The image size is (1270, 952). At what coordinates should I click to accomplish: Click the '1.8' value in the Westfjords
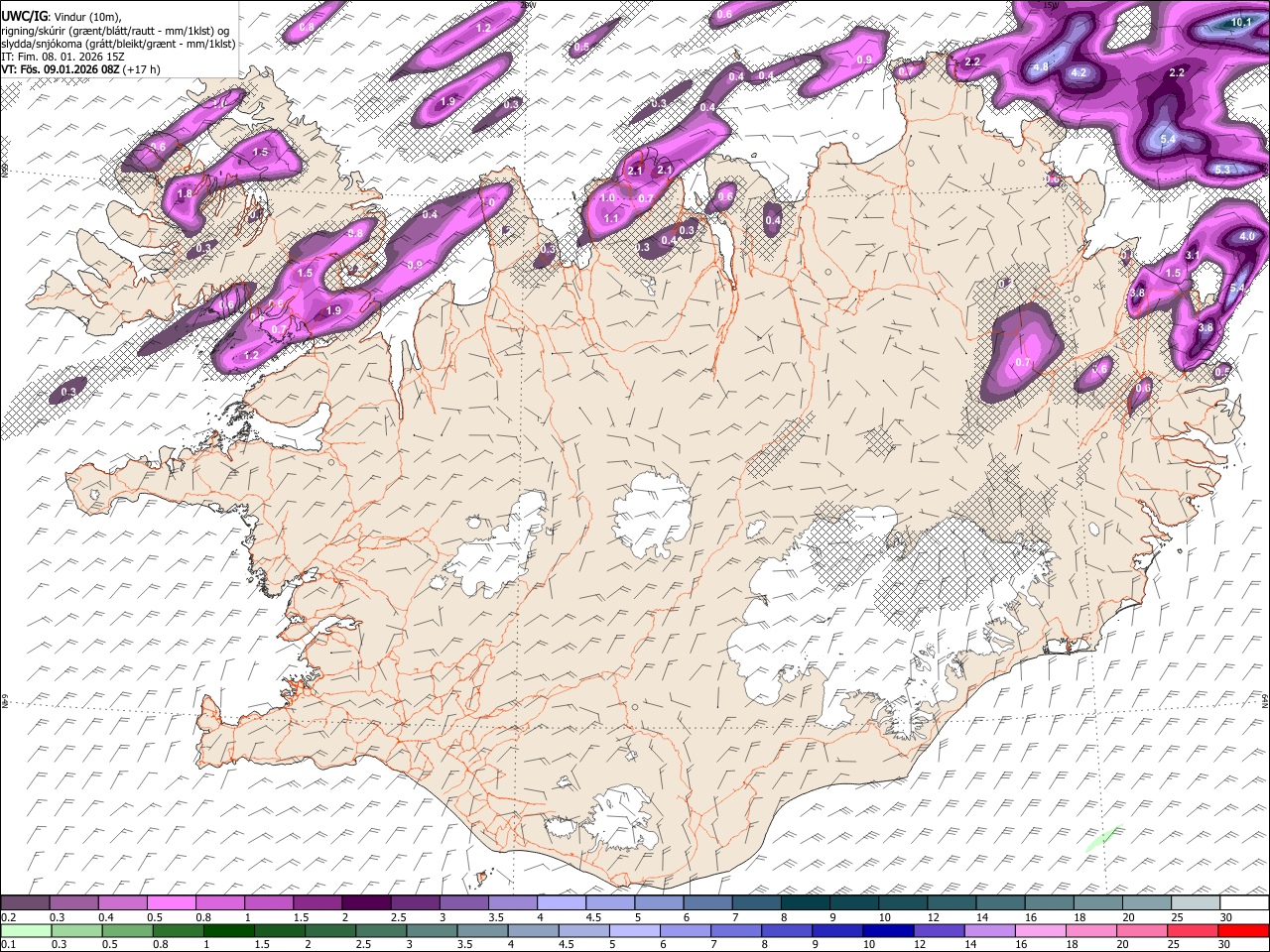click(x=186, y=194)
